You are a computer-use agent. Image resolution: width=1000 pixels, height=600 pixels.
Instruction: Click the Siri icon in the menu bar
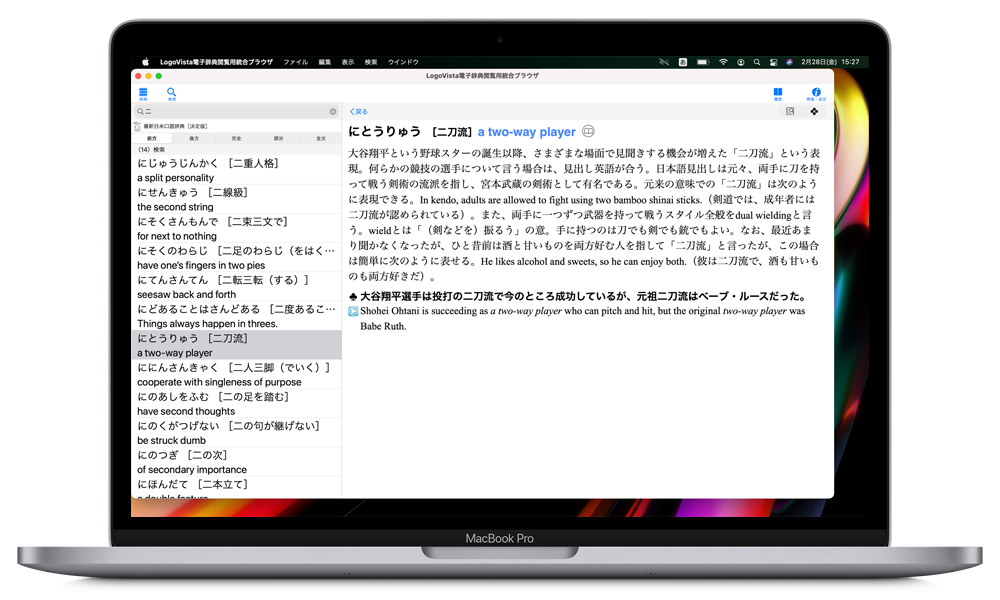coord(790,62)
